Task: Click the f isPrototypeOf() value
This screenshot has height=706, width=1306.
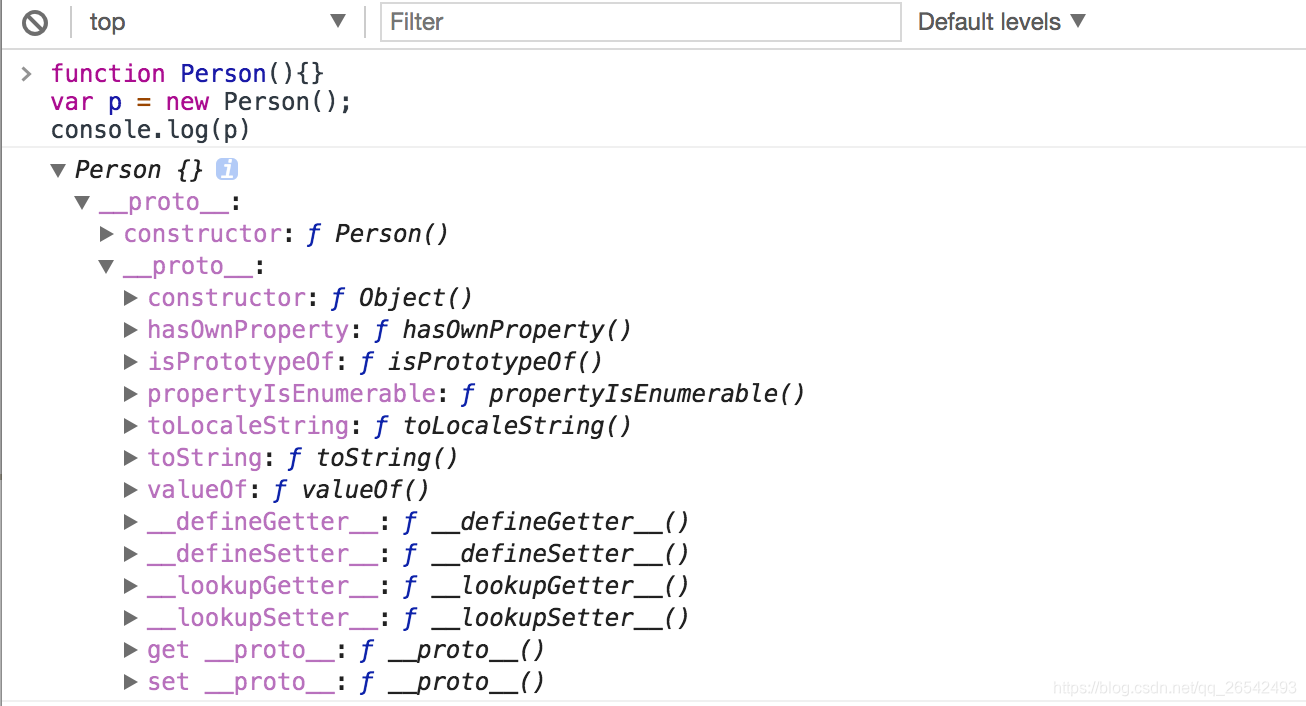Action: pos(482,362)
